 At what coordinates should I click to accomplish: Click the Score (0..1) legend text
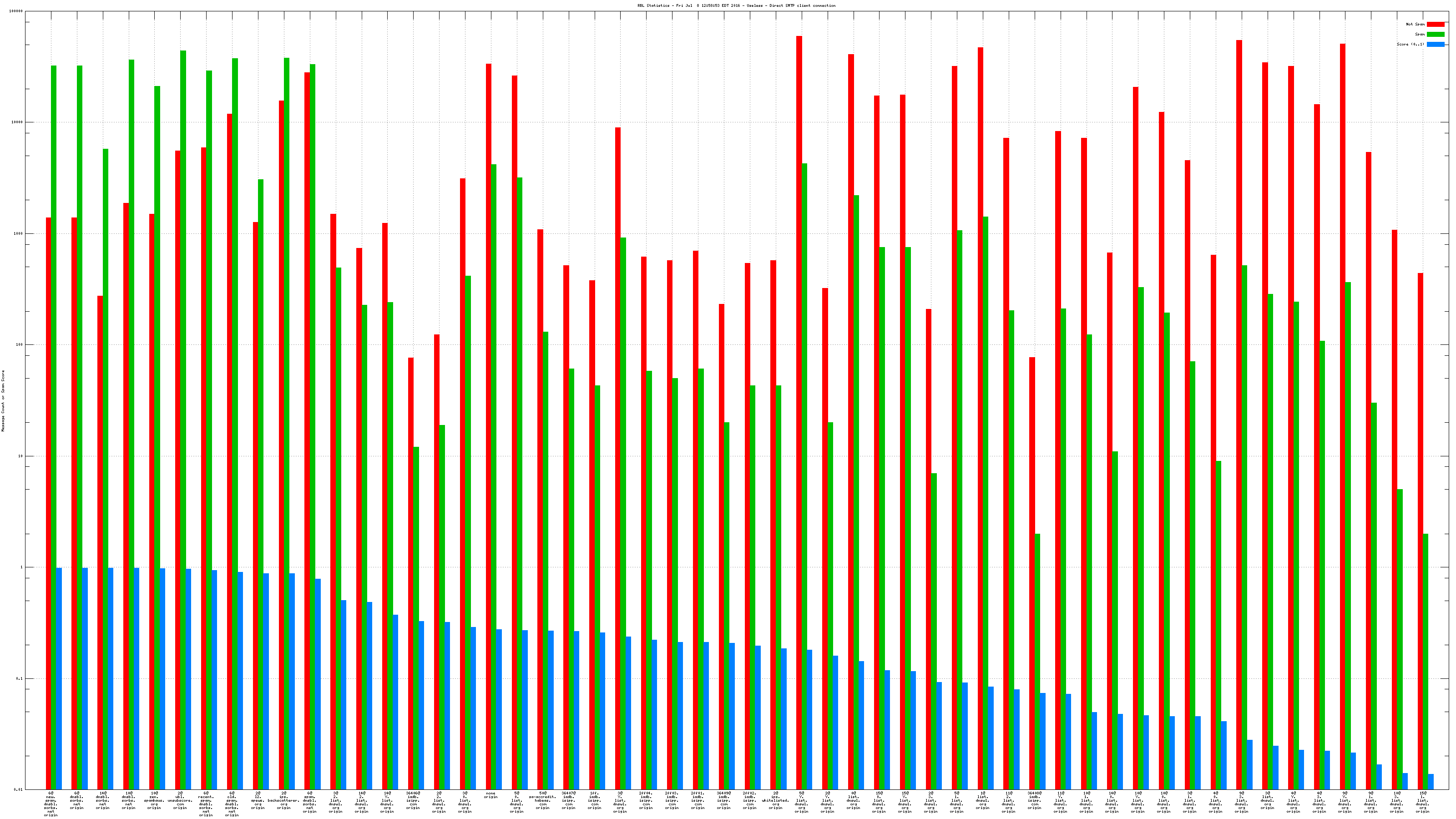pyautogui.click(x=1410, y=44)
